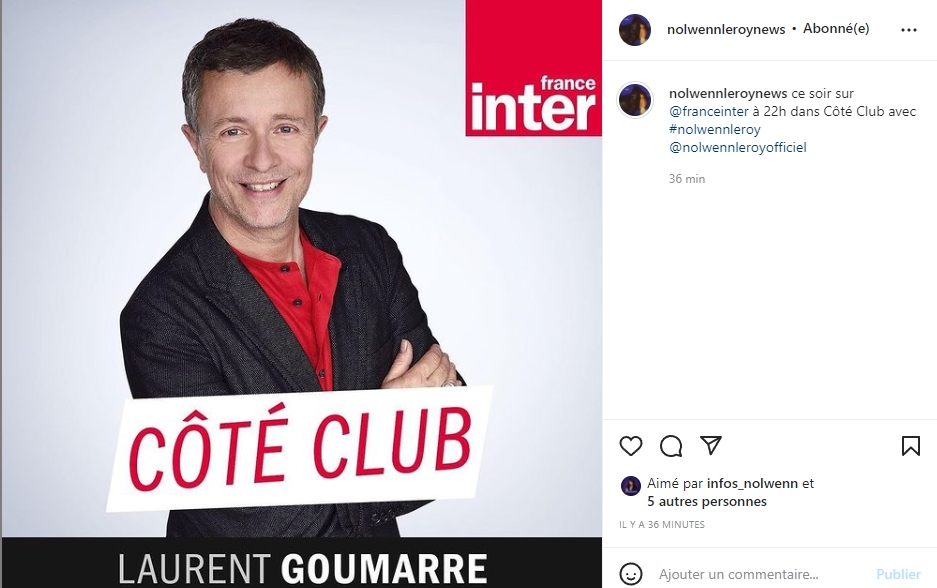Open @nolwennleroyofficiel profile mention
The width and height of the screenshot is (937, 588).
point(738,147)
